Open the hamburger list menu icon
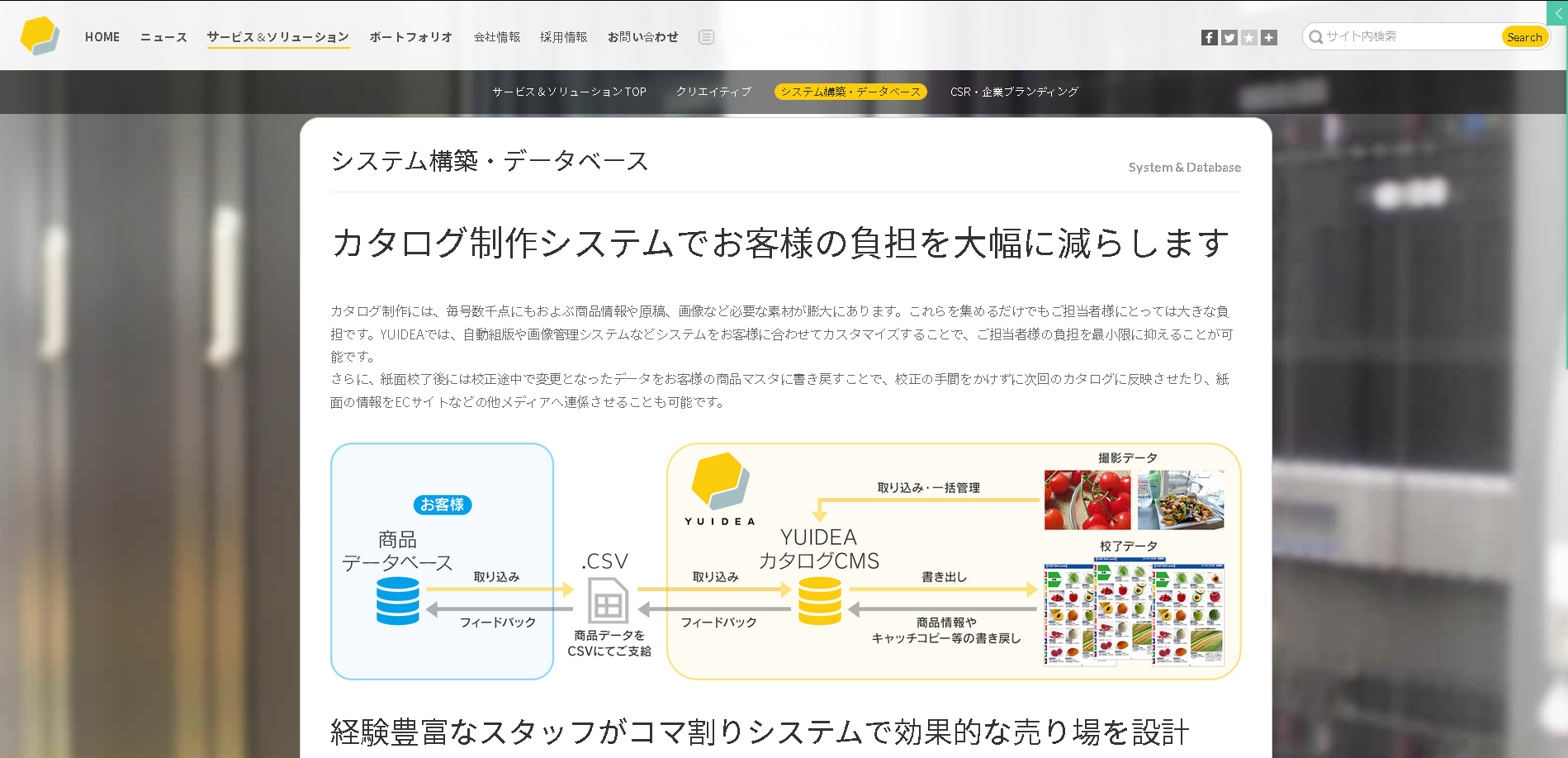 [x=706, y=37]
